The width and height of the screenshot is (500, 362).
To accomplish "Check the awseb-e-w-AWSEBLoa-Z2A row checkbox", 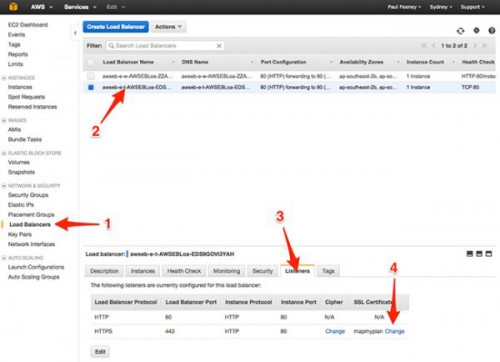I will tap(91, 76).
